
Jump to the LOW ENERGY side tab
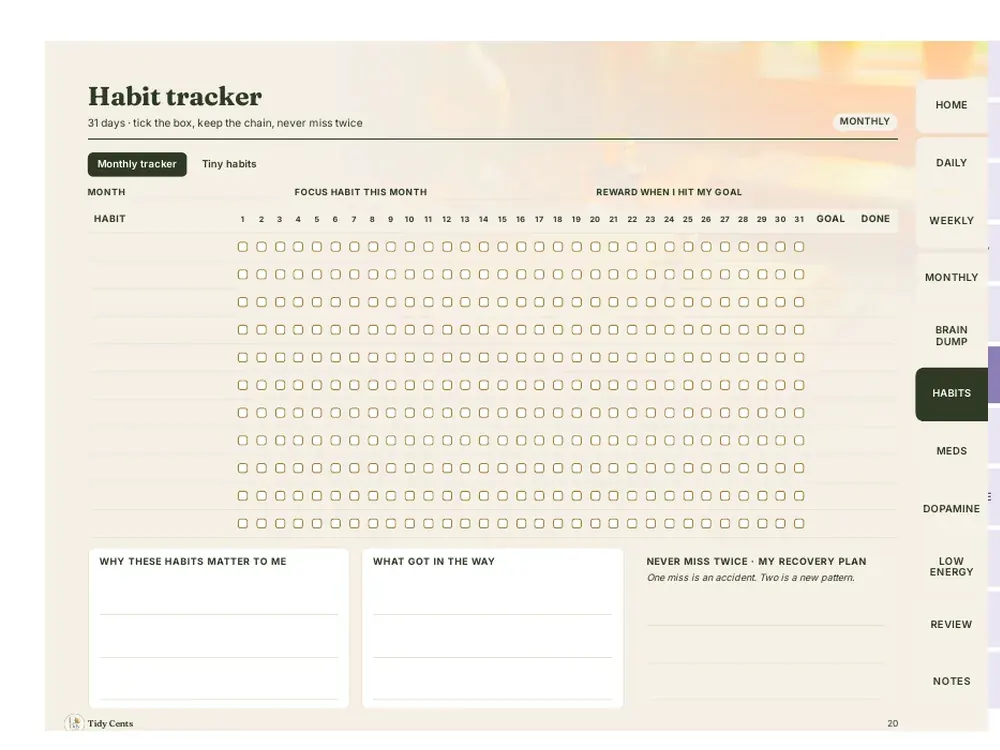click(952, 566)
